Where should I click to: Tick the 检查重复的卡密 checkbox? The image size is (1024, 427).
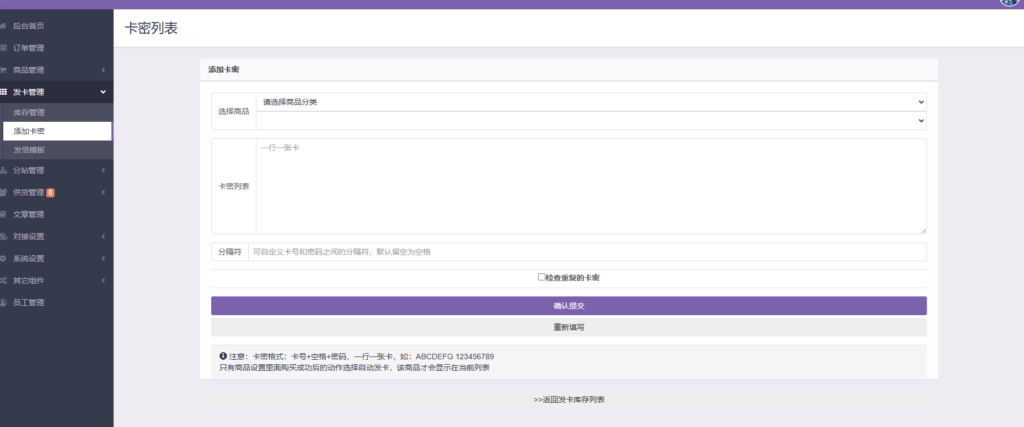click(x=541, y=277)
